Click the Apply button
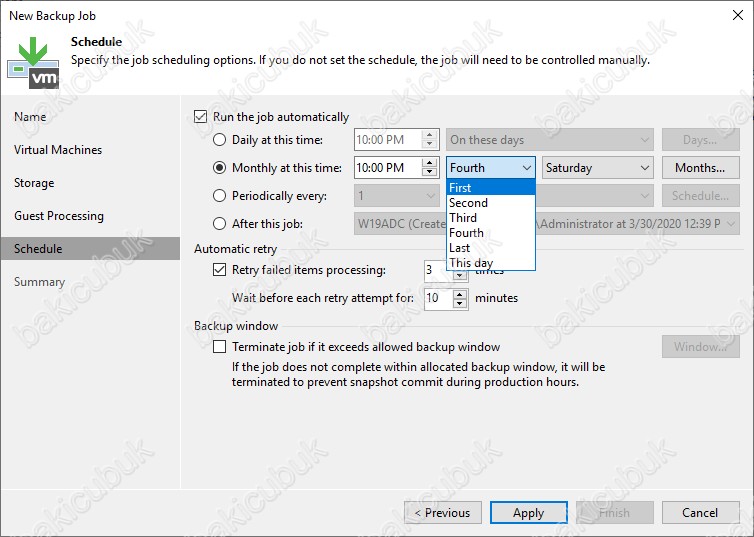 coord(528,512)
